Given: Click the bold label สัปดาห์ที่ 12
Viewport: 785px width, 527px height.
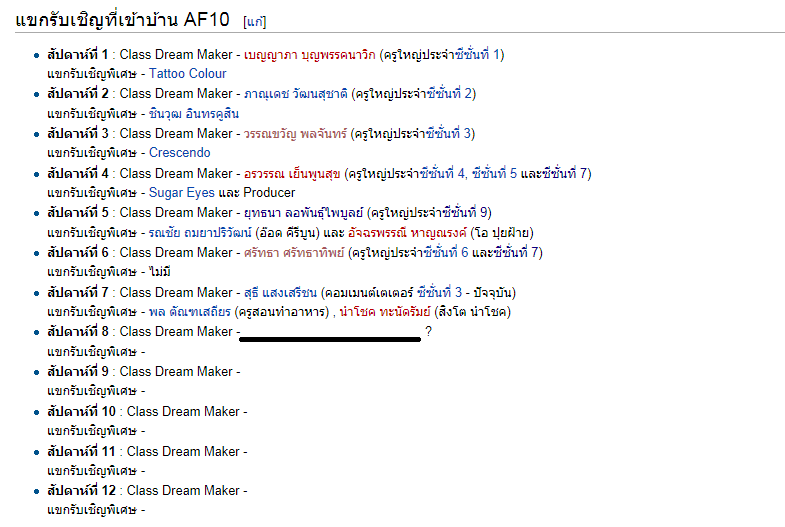Looking at the screenshot, I should click(x=82, y=491).
